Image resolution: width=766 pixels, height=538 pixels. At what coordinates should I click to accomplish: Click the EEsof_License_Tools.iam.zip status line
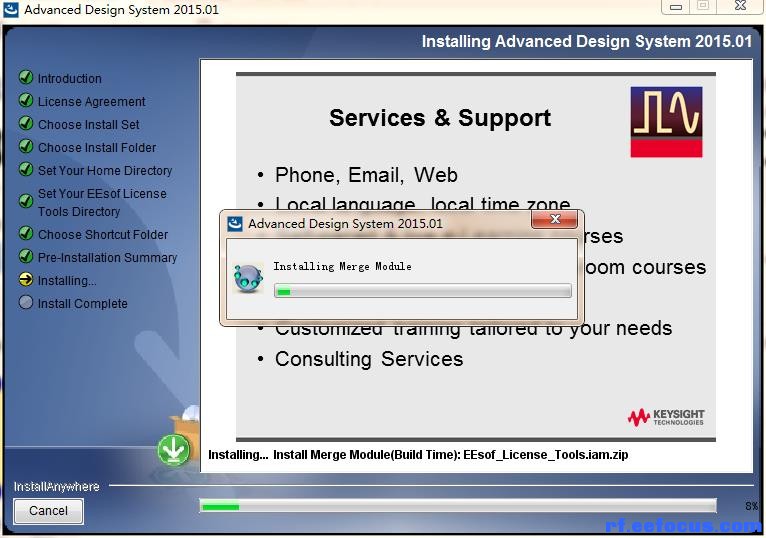click(x=418, y=455)
